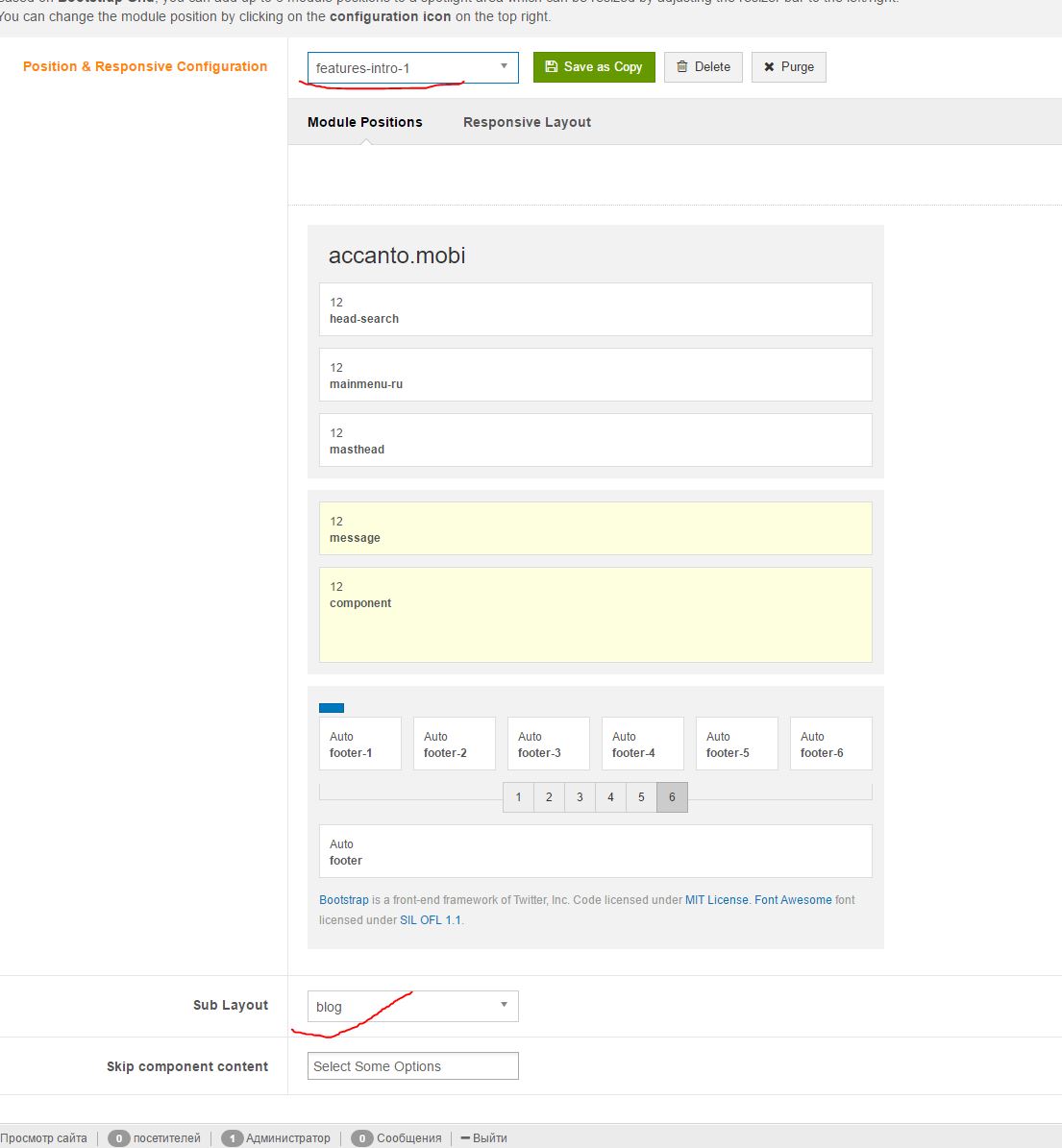This screenshot has width=1062, height=1148.
Task: Click the Position & Responsive Configuration heading
Action: click(145, 66)
